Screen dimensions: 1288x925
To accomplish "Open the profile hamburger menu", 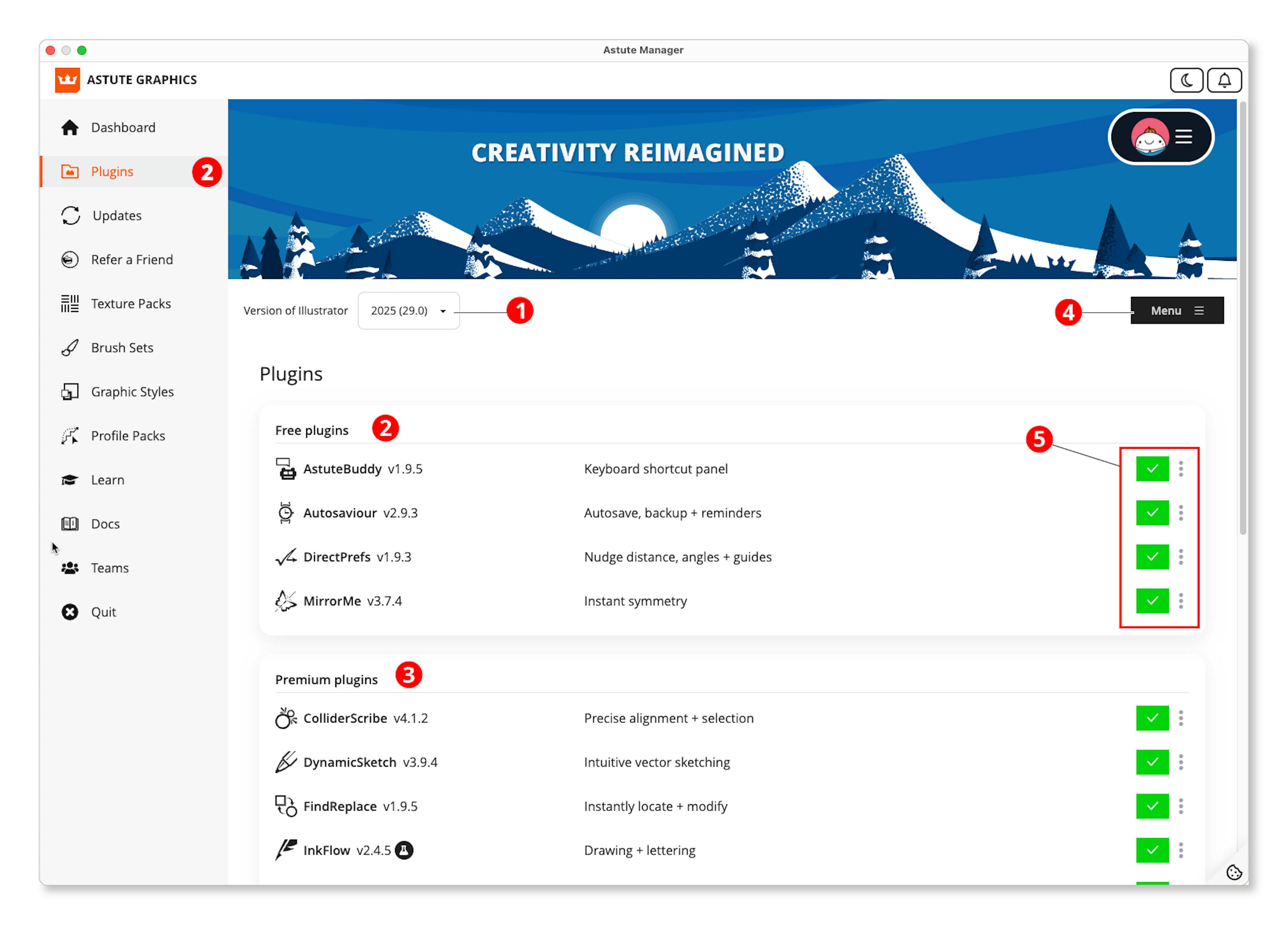I will click(1183, 136).
